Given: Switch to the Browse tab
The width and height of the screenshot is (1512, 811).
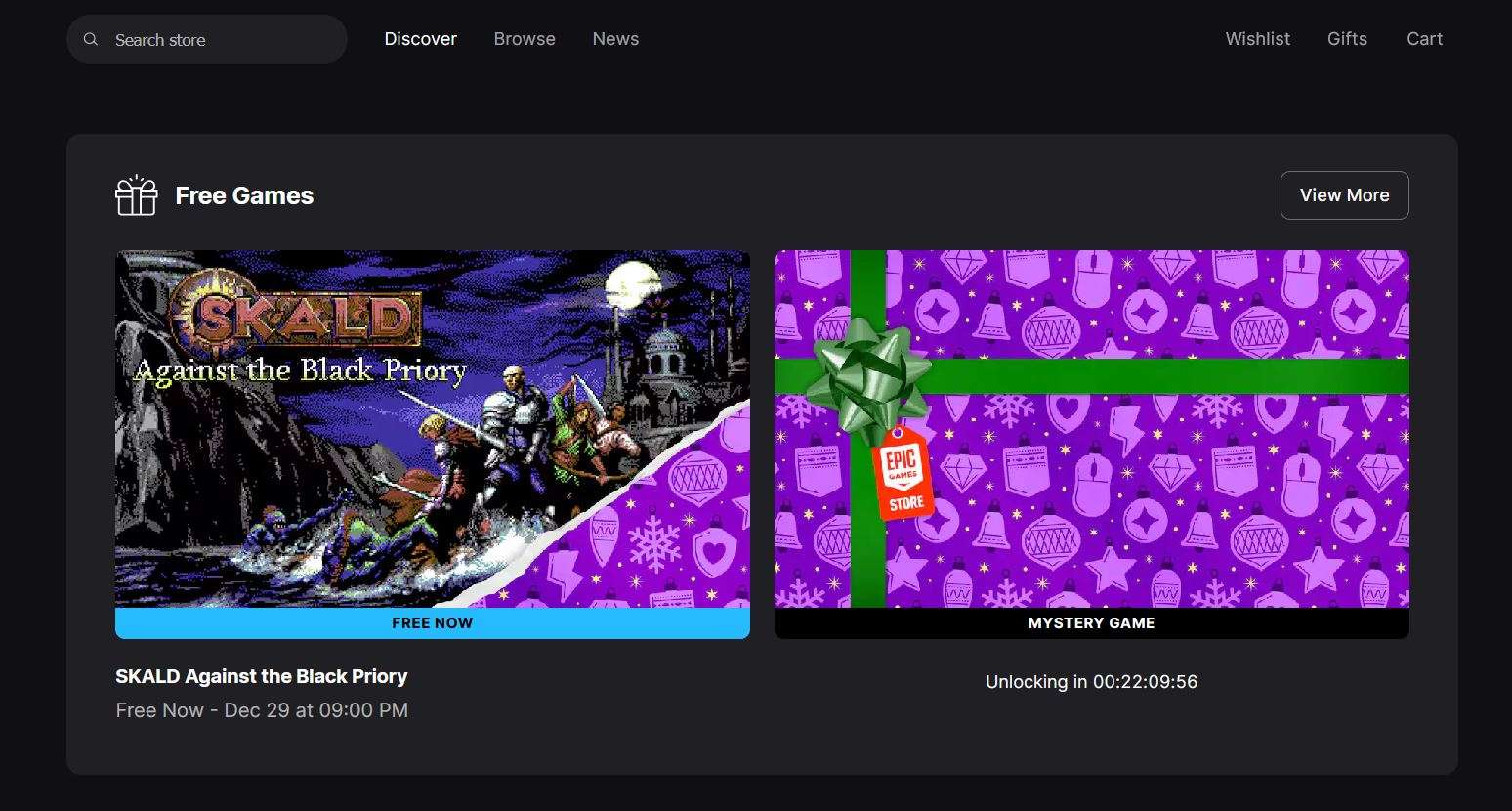Looking at the screenshot, I should pyautogui.click(x=525, y=39).
